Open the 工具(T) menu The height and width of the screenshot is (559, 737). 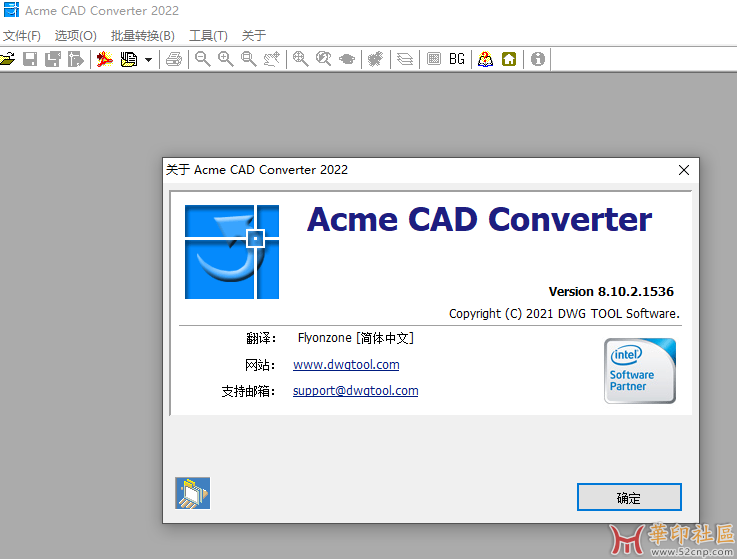click(208, 36)
